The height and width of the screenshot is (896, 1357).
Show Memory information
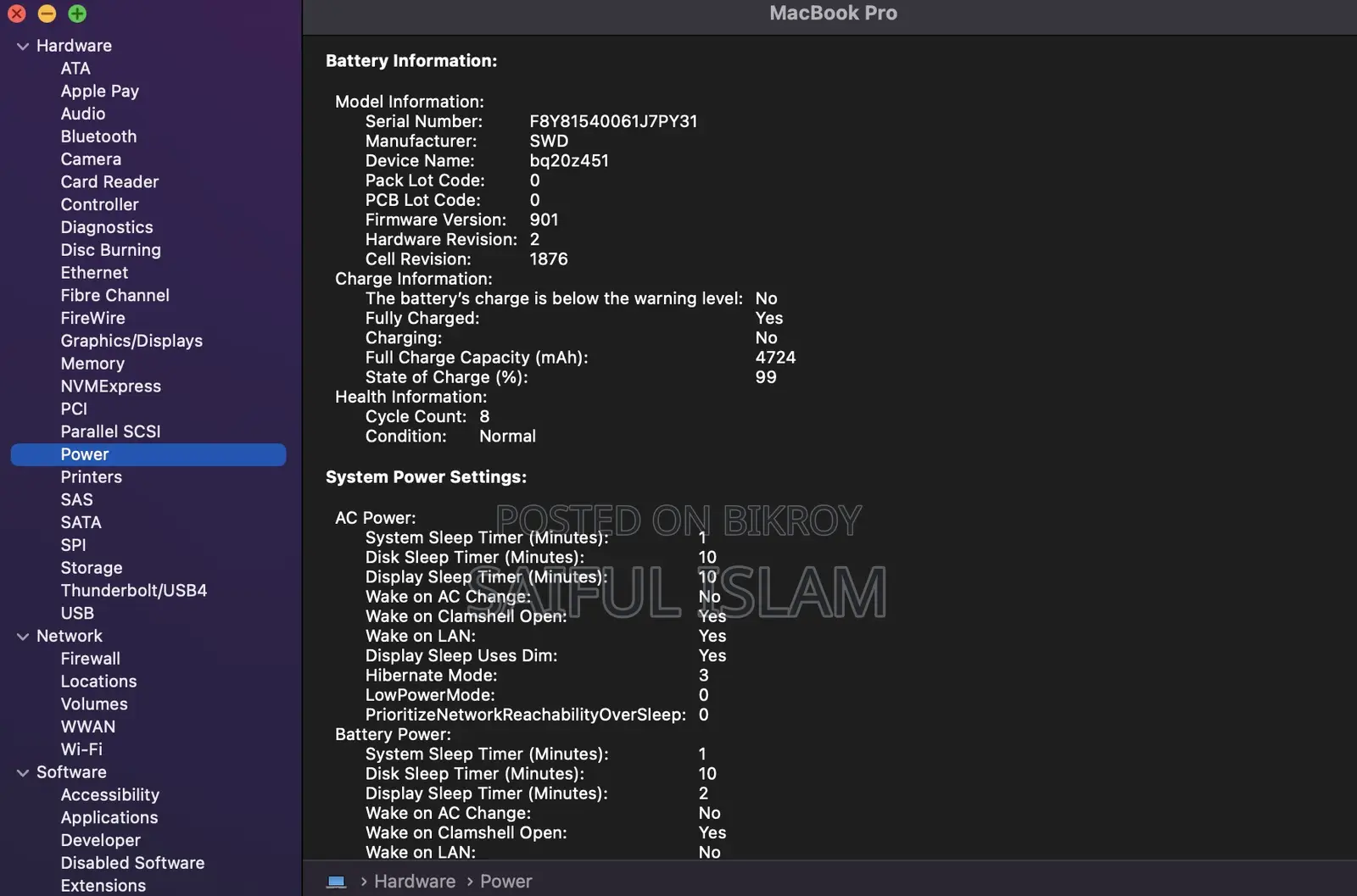92,364
